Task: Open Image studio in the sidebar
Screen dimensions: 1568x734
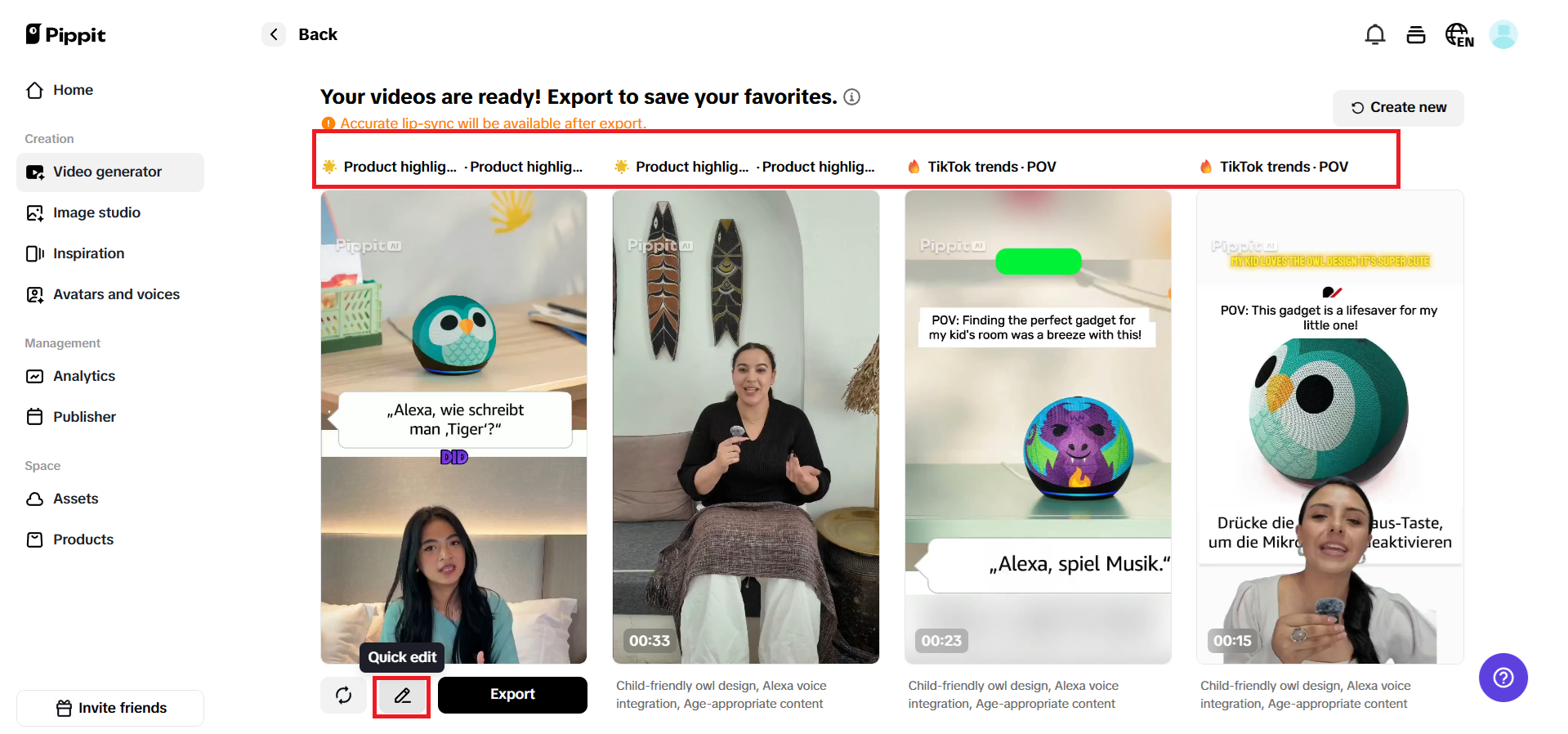Action: (x=110, y=213)
